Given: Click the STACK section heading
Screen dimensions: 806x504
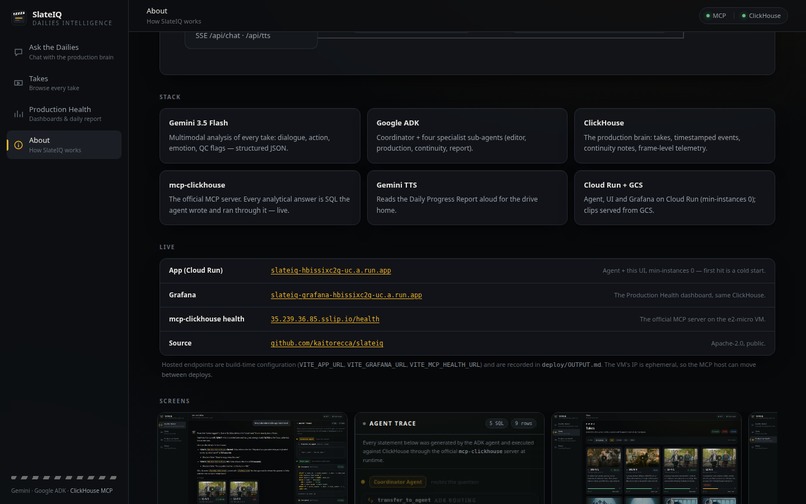Looking at the screenshot, I should pos(170,97).
